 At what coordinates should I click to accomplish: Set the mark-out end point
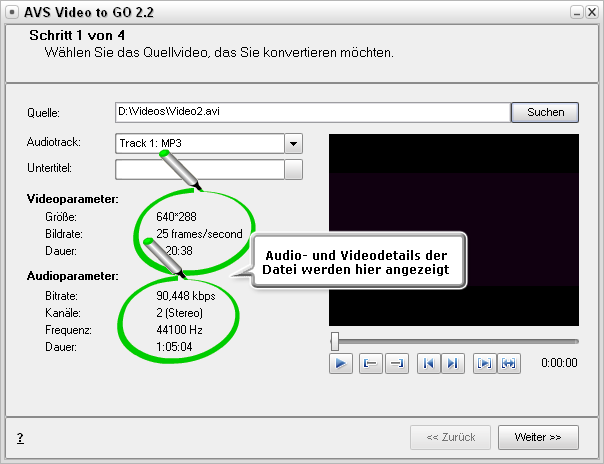(397, 363)
